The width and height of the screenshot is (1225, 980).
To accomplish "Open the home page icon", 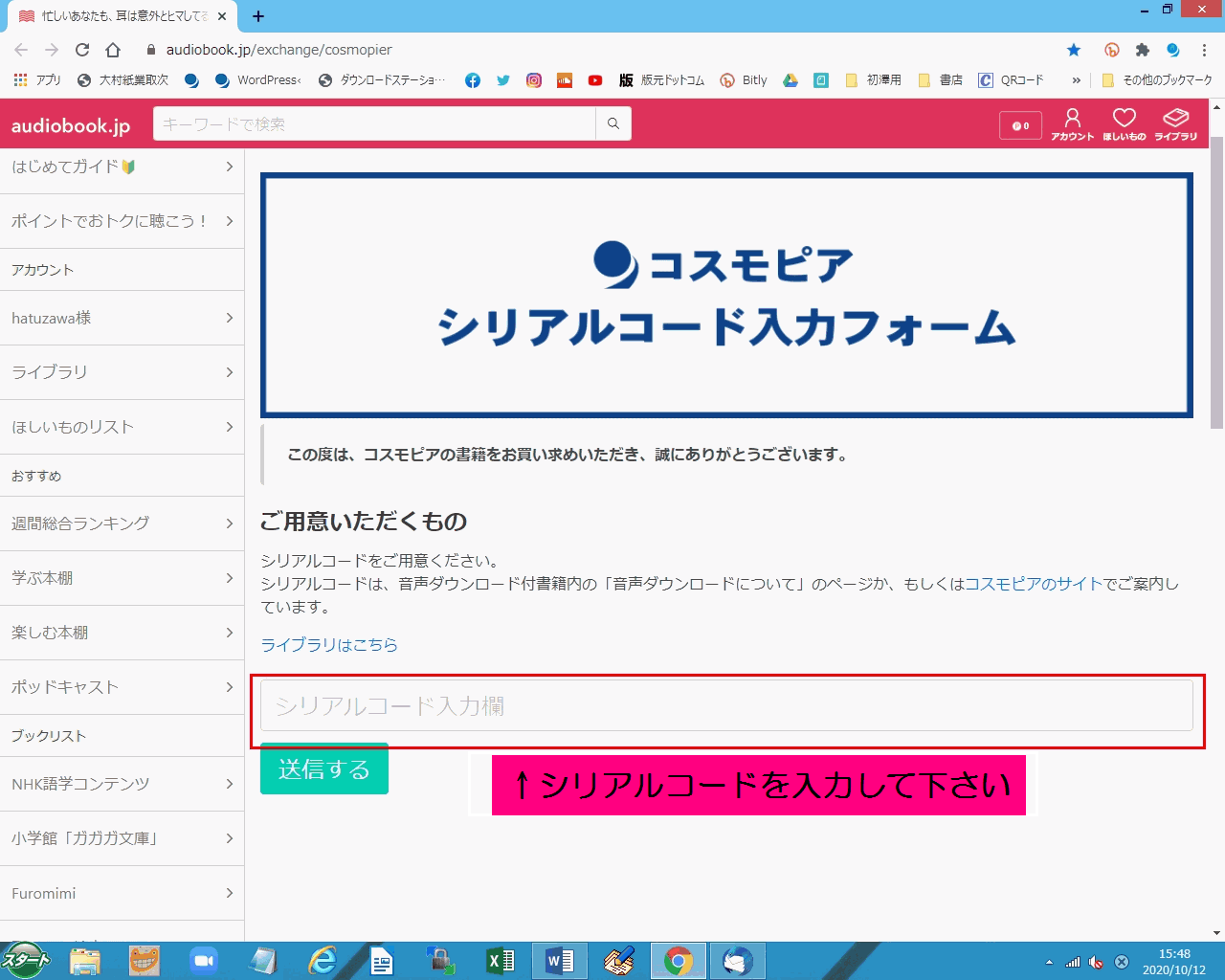I will point(113,50).
